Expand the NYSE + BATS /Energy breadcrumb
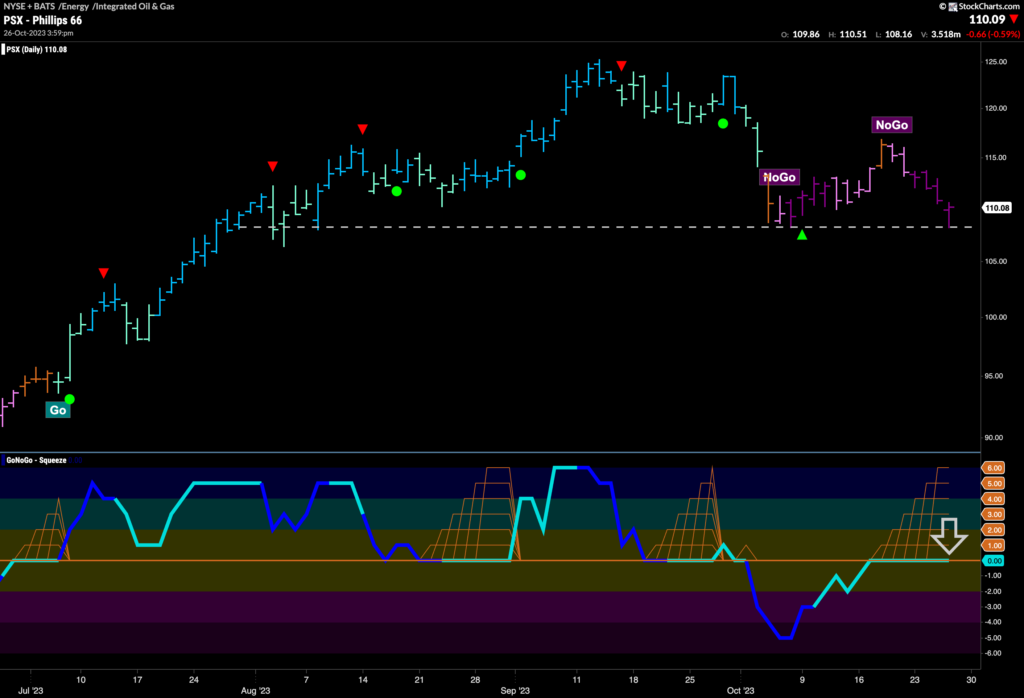The image size is (1024, 698). (28, 6)
